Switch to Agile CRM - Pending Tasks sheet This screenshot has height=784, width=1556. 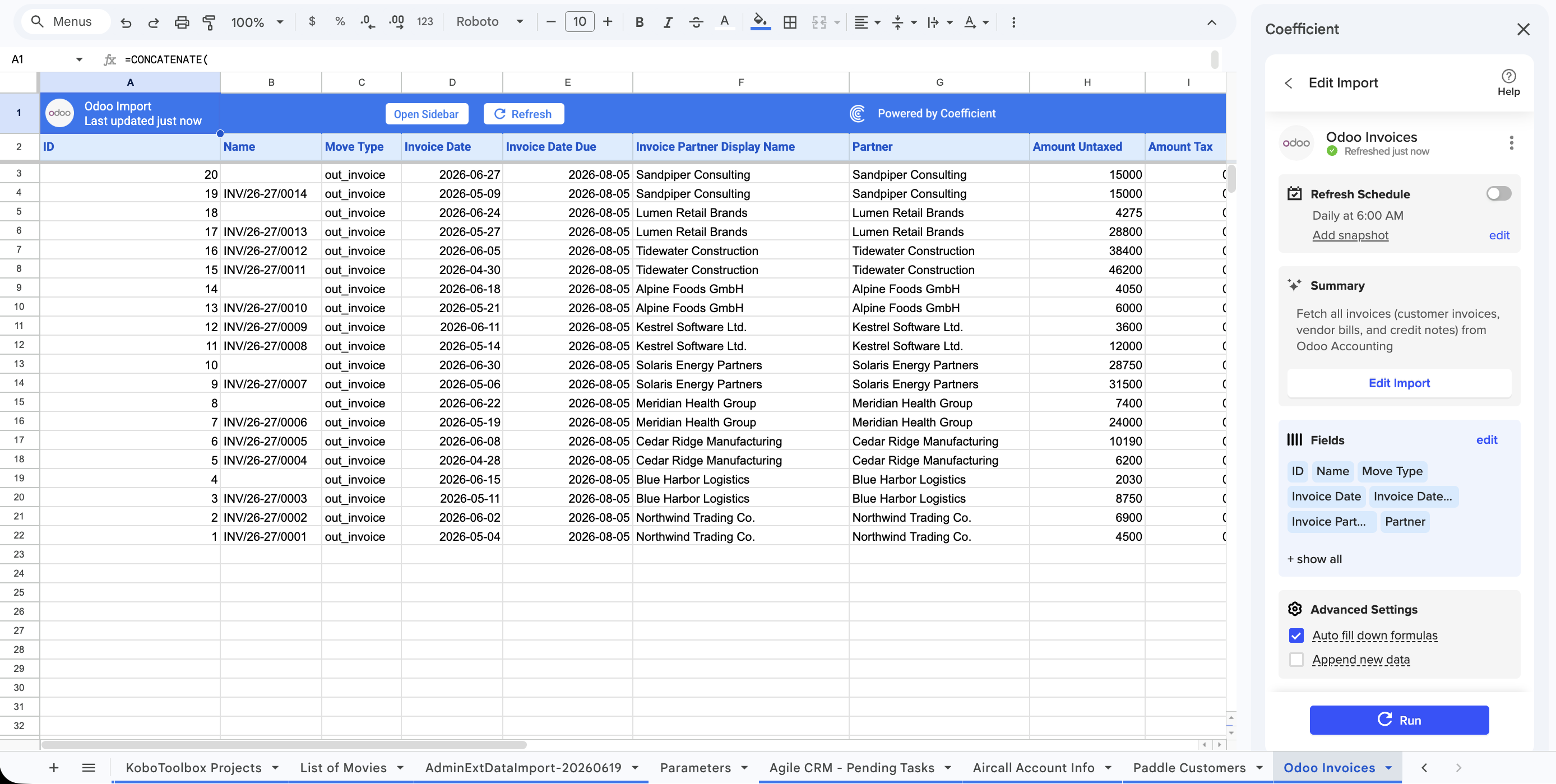pyautogui.click(x=851, y=768)
